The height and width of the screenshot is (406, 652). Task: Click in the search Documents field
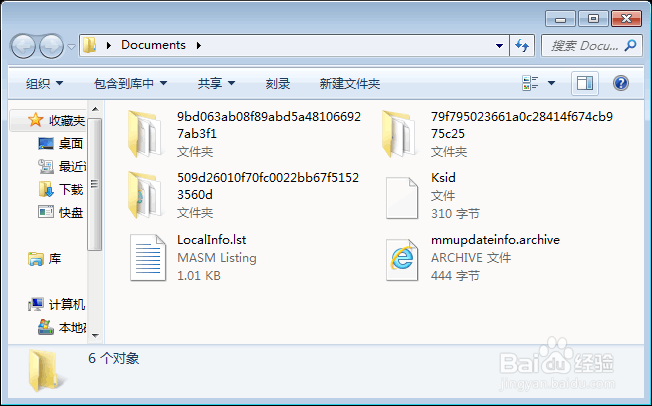[x=584, y=45]
